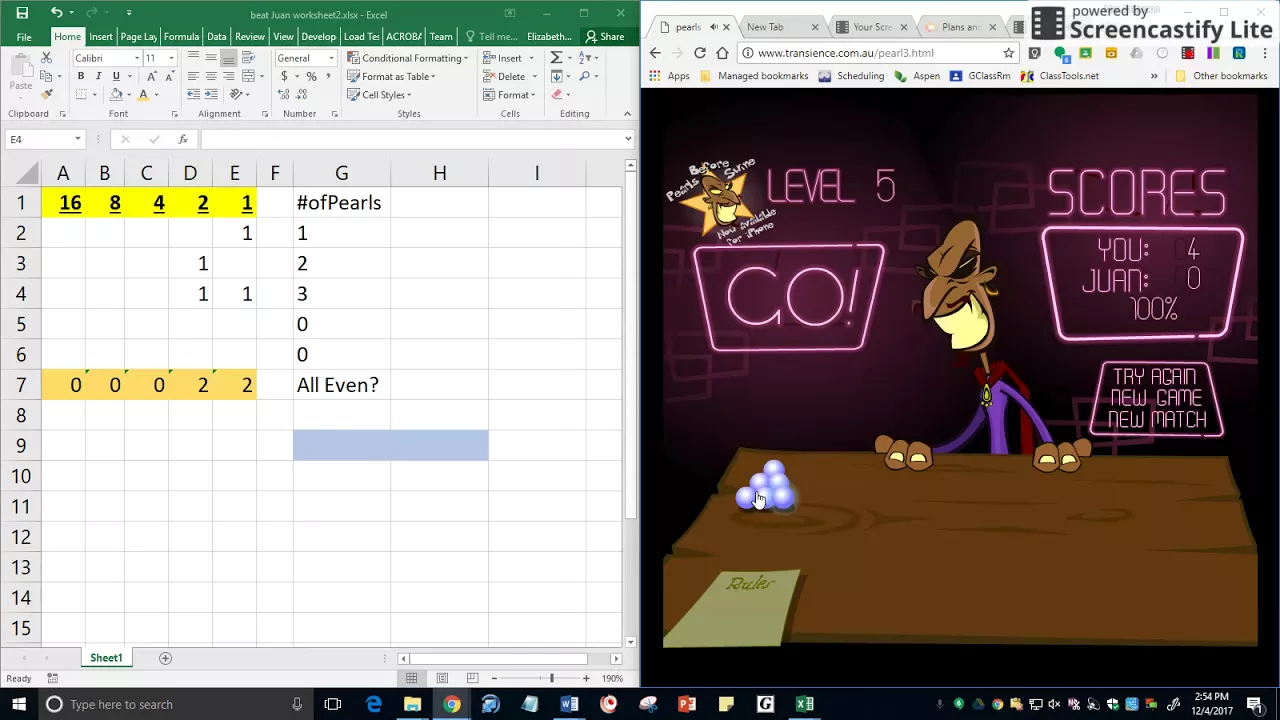Viewport: 1280px width, 720px height.
Task: Click the Clear eraser icon
Action: pyautogui.click(x=557, y=94)
